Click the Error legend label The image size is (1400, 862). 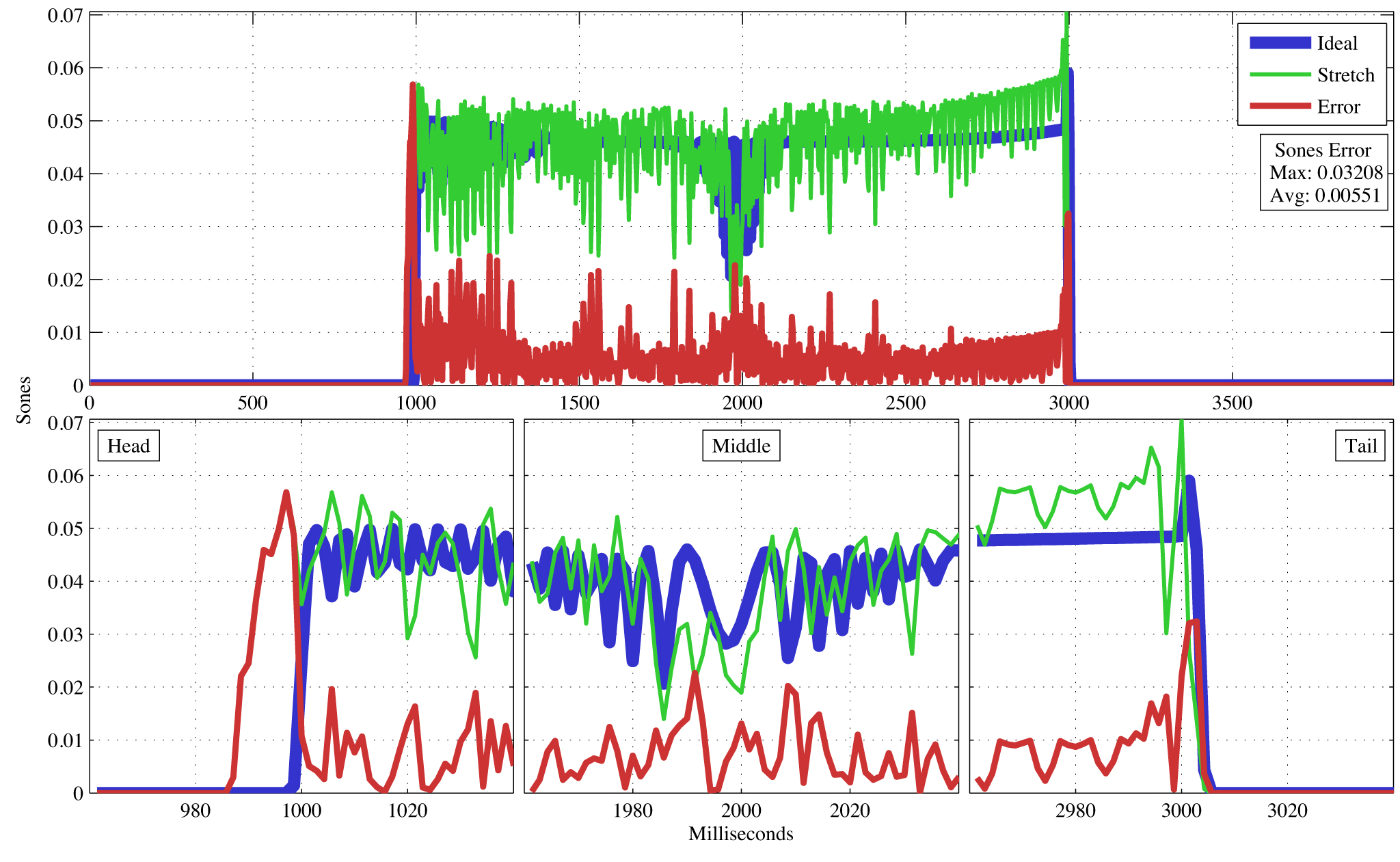pyautogui.click(x=1338, y=107)
